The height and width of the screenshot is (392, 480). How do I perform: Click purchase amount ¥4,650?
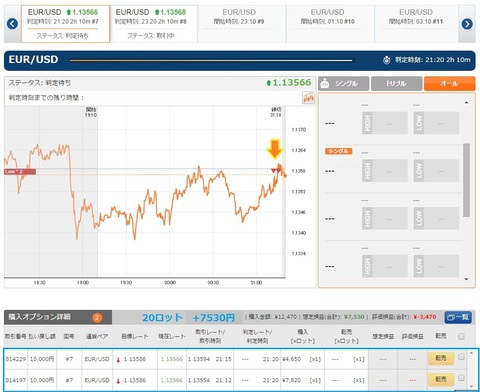(x=292, y=359)
